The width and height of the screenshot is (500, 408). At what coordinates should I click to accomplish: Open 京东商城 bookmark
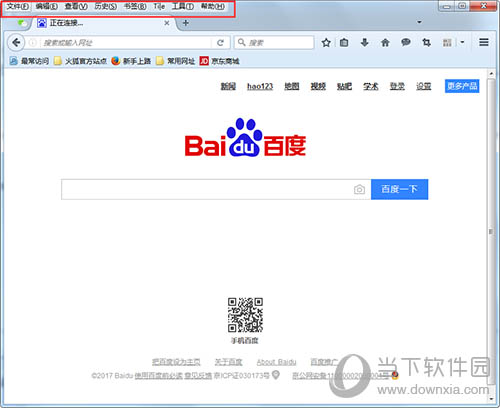[219, 61]
